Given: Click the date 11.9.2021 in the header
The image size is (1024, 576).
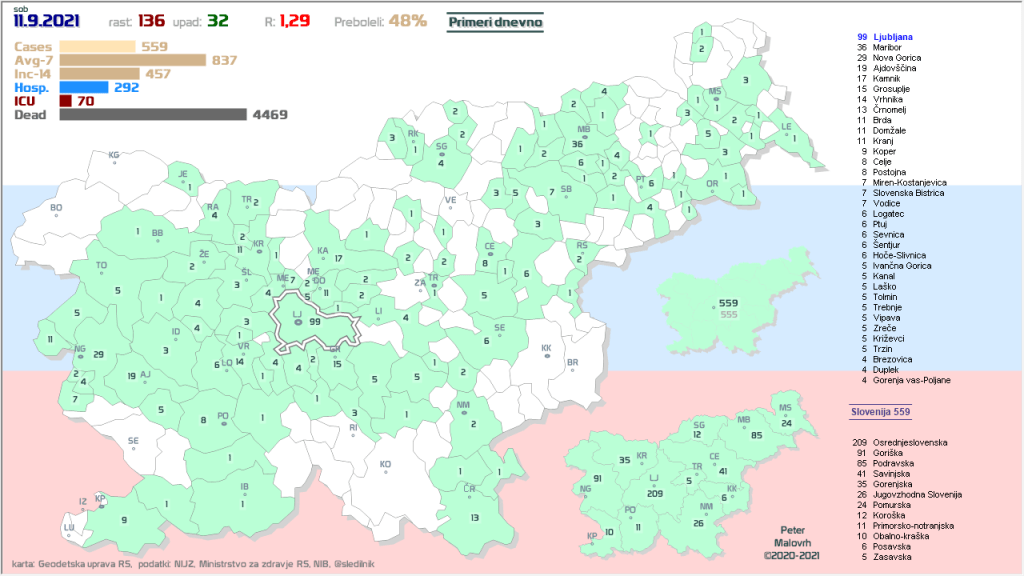Looking at the screenshot, I should (46, 21).
